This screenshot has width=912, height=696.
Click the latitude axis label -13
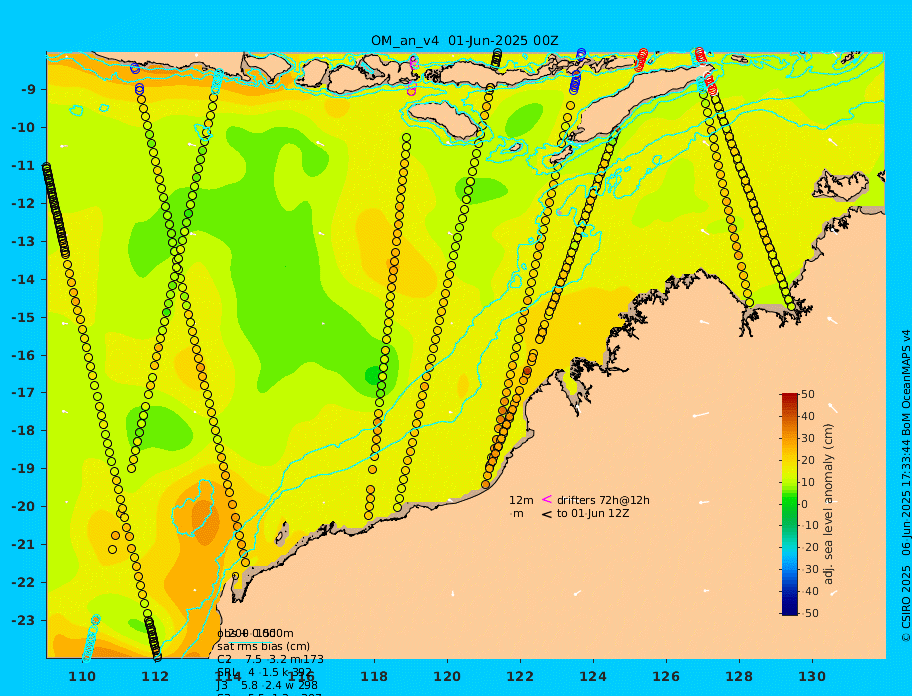23,241
